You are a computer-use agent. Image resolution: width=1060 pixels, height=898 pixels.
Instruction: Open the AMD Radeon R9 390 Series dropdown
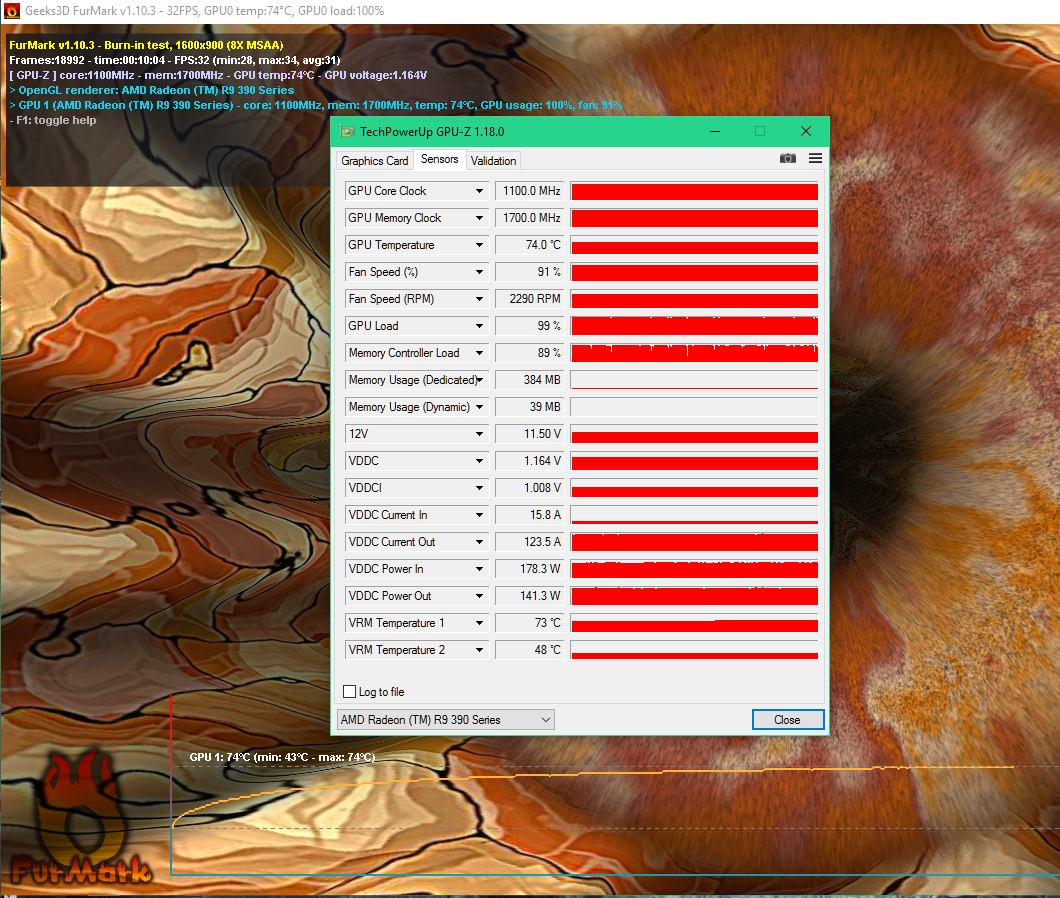click(x=445, y=719)
